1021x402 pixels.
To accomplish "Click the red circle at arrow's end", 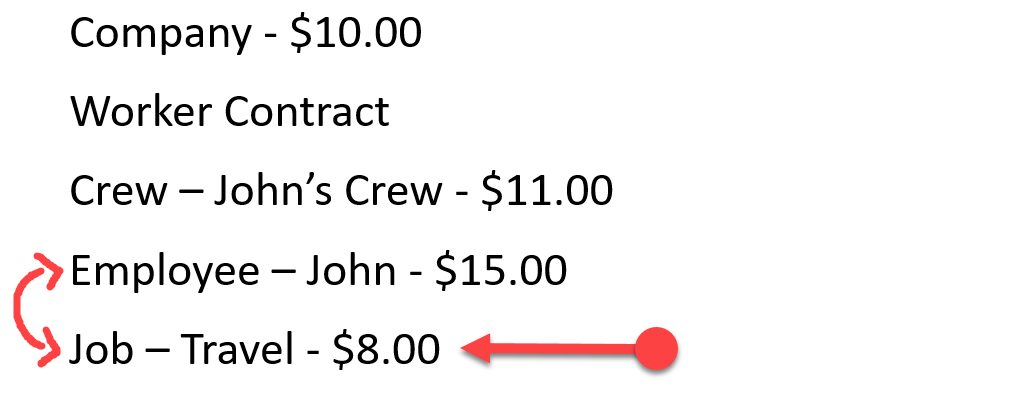I will point(656,349).
